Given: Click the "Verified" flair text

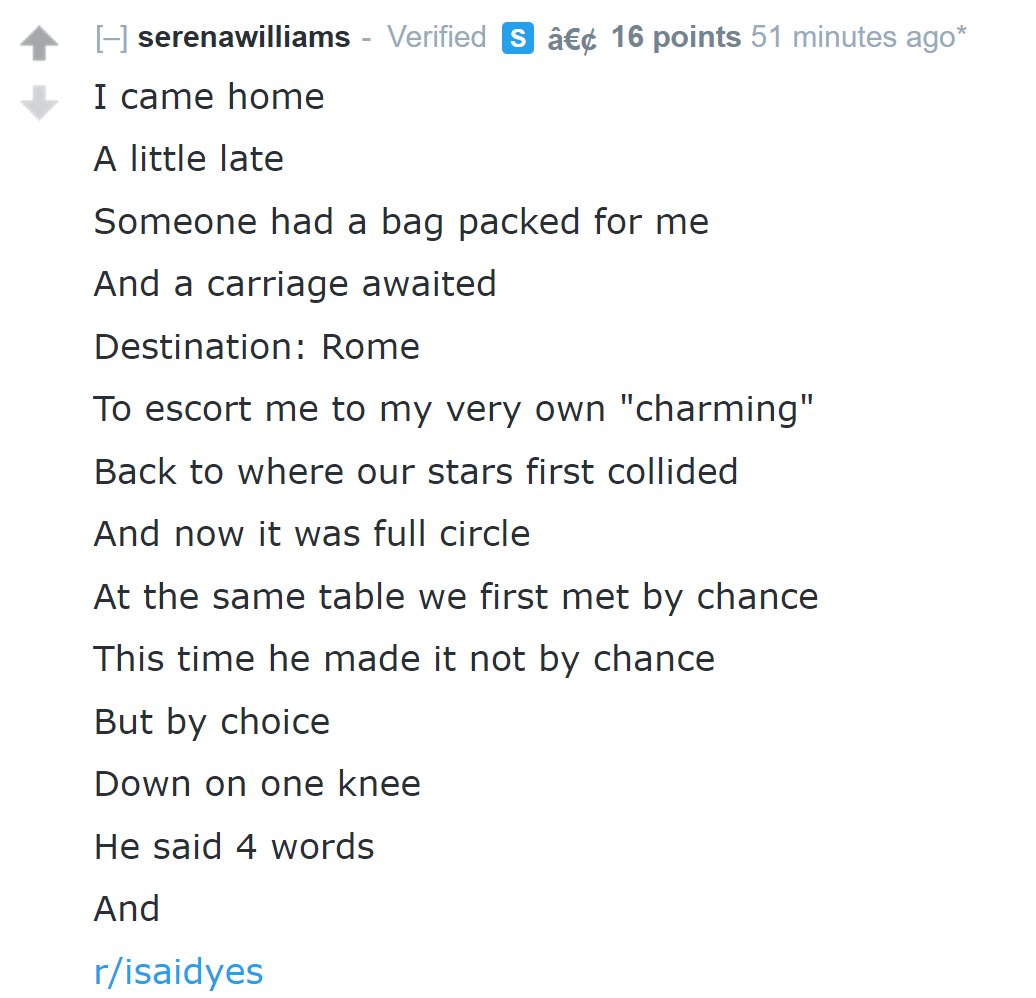Looking at the screenshot, I should [x=436, y=38].
